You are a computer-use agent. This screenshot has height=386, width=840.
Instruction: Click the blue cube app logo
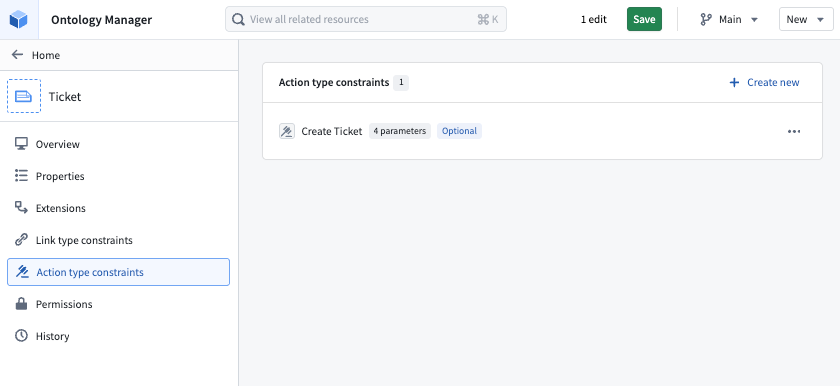tap(19, 20)
